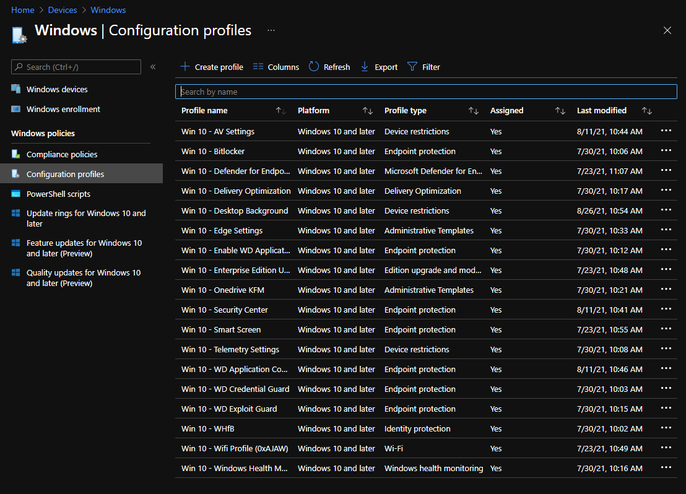
Task: Focus the sidebar Search (Ctrl+/) box
Action: [x=76, y=67]
